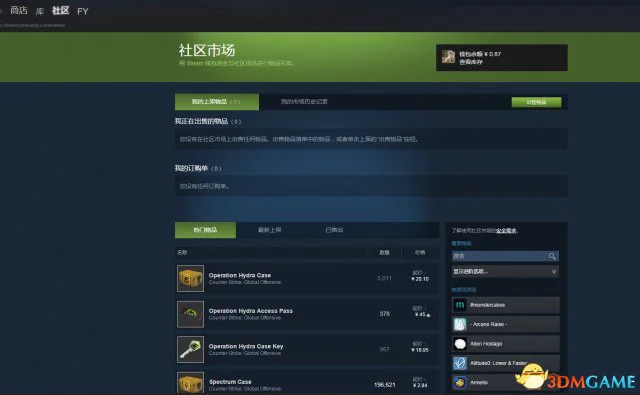Open the 安全需求 security requirements link

tap(507, 231)
